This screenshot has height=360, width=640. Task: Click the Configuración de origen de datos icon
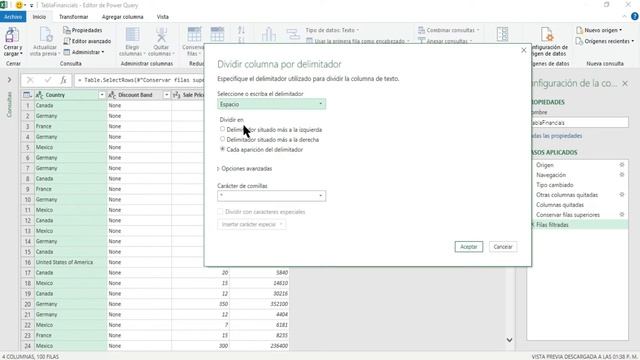(547, 35)
